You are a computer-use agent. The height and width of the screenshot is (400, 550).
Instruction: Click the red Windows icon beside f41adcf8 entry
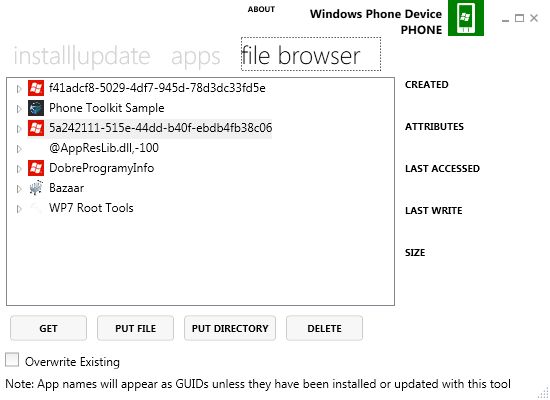(x=36, y=88)
